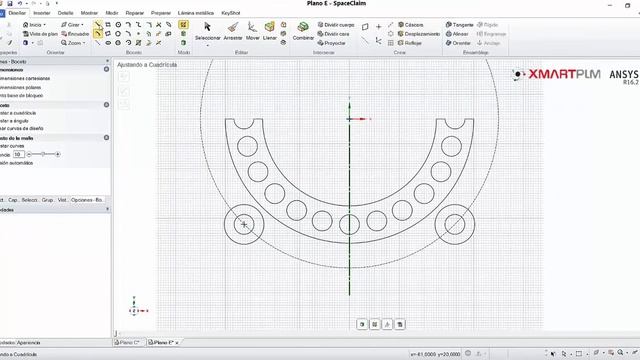The height and width of the screenshot is (360, 640).
Task: Collapse the mesh (malla) options section
Action: [x=107, y=138]
